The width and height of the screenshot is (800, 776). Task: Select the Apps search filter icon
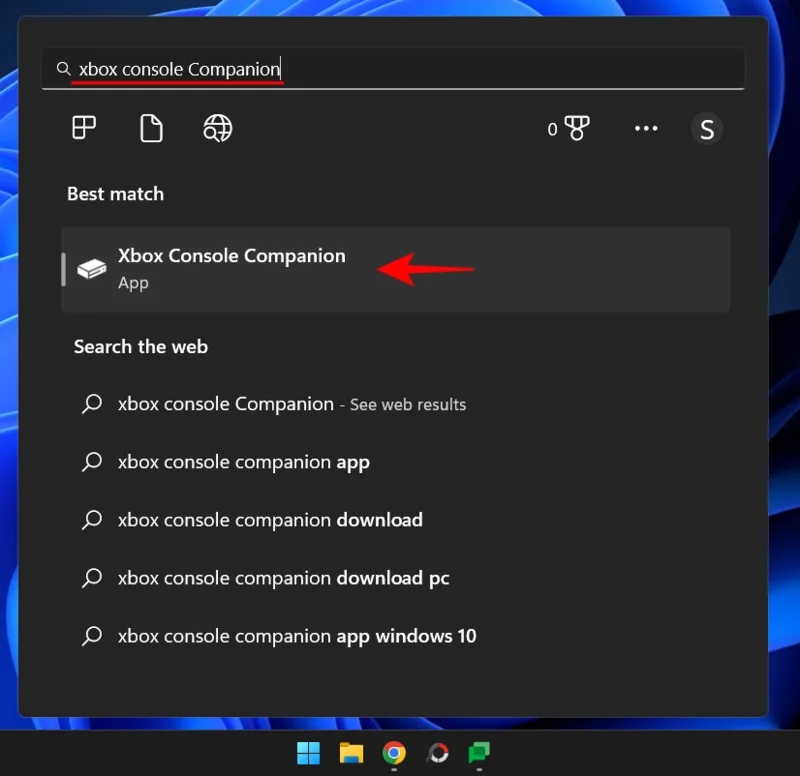[84, 128]
